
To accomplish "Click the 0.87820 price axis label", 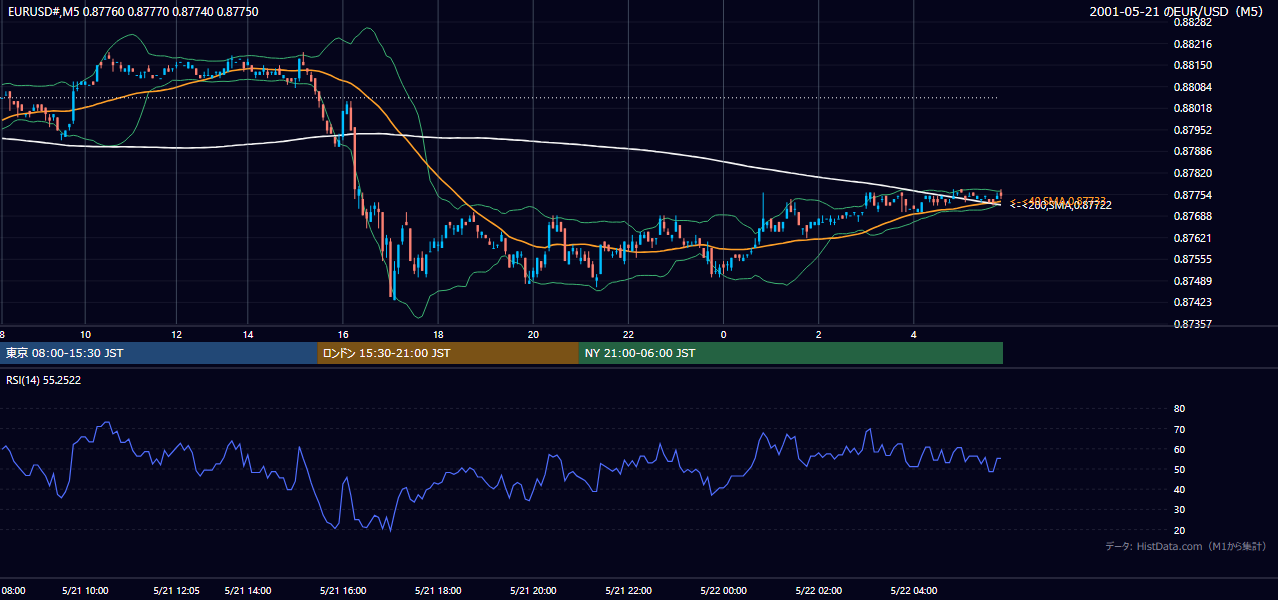I will [x=1194, y=173].
